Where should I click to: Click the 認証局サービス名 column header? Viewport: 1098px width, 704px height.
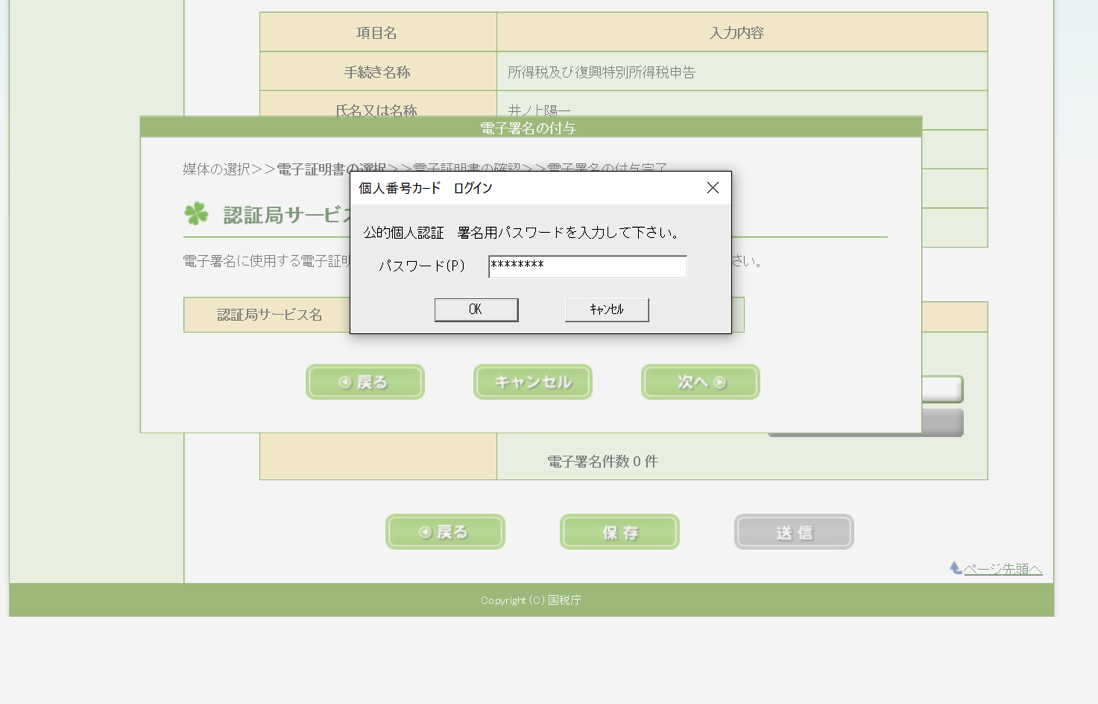pyautogui.click(x=269, y=315)
